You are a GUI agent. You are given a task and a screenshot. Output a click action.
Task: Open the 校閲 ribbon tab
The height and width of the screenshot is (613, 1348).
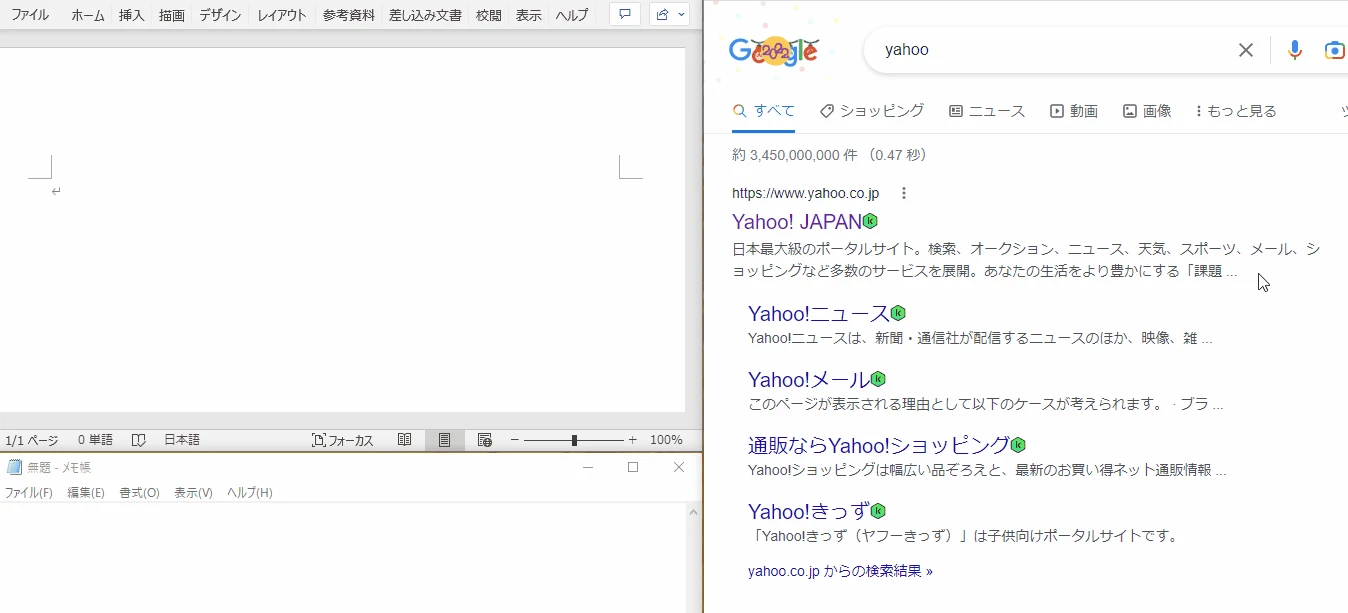[x=489, y=15]
